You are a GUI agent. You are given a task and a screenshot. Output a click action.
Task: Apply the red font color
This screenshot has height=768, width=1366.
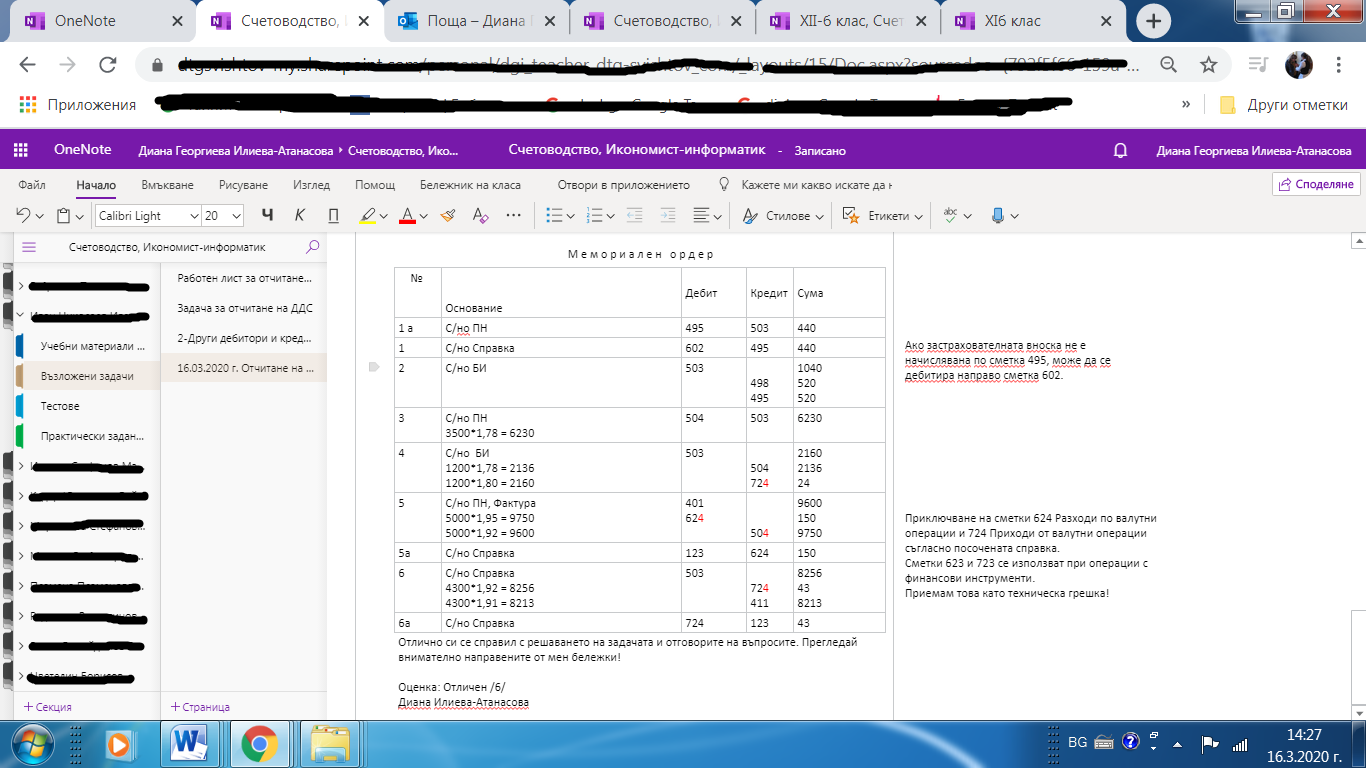tap(407, 215)
